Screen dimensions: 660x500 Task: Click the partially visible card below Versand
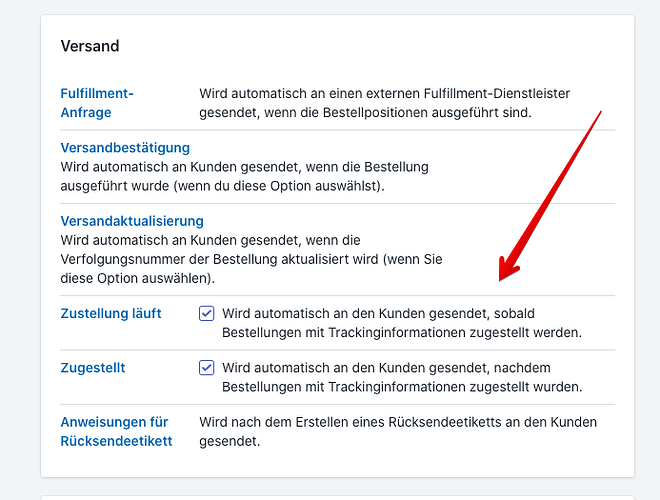337,495
